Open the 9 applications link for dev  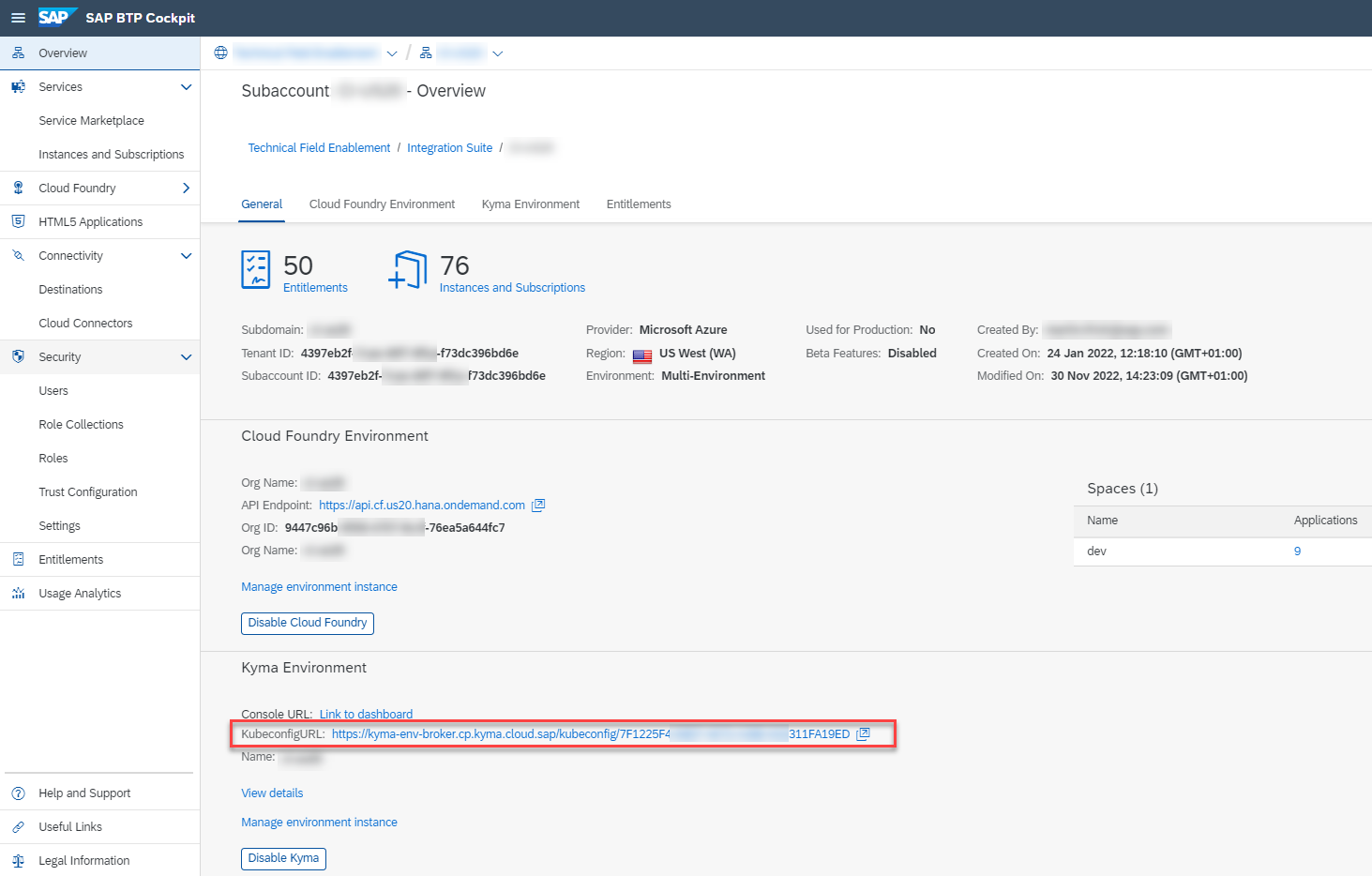pyautogui.click(x=1297, y=551)
